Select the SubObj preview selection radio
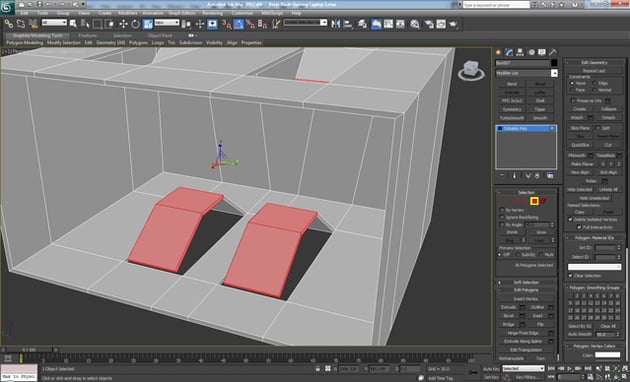Screen dimensions: 630x382 tap(518, 255)
